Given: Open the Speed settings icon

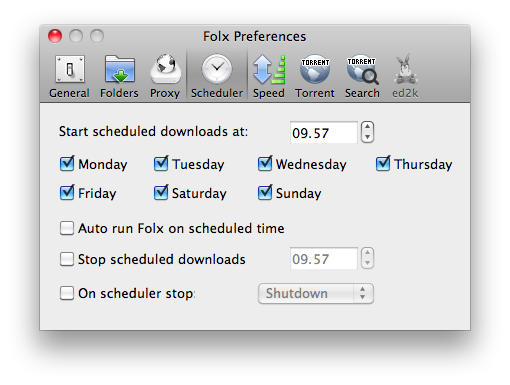Looking at the screenshot, I should [x=269, y=69].
